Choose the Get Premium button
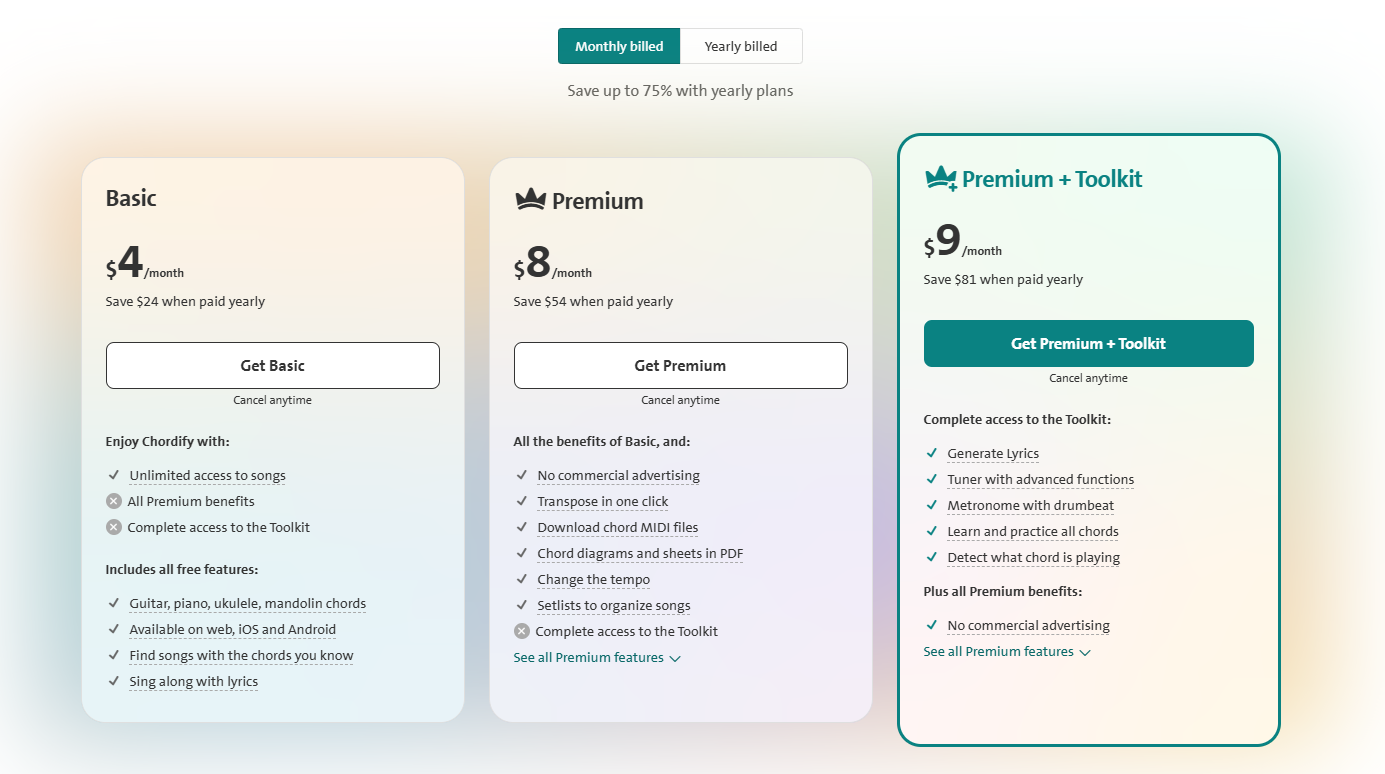The width and height of the screenshot is (1385, 774). [681, 365]
